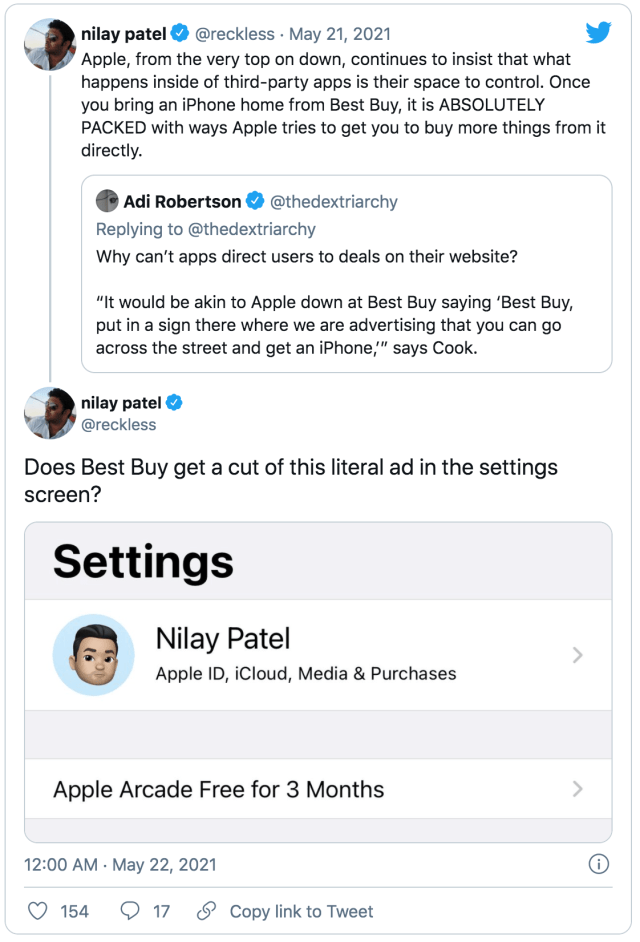Click the Replying to @thedextriarchy link
This screenshot has height=942, width=640.
point(206,229)
